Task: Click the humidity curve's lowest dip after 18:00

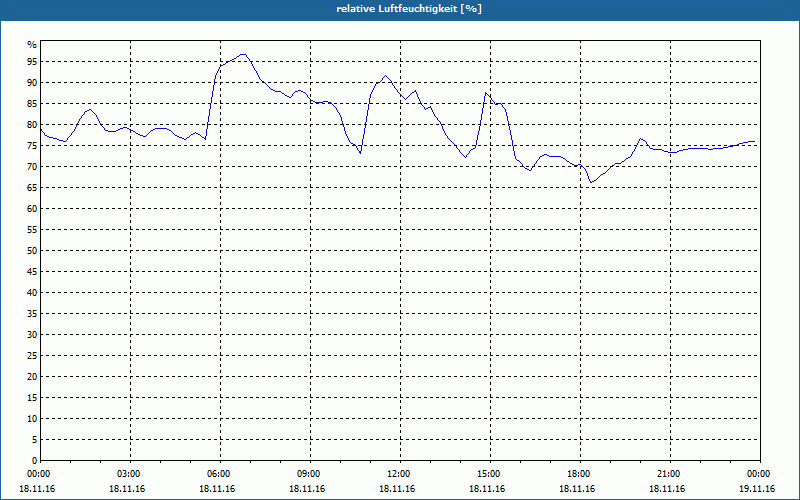Action: (591, 182)
